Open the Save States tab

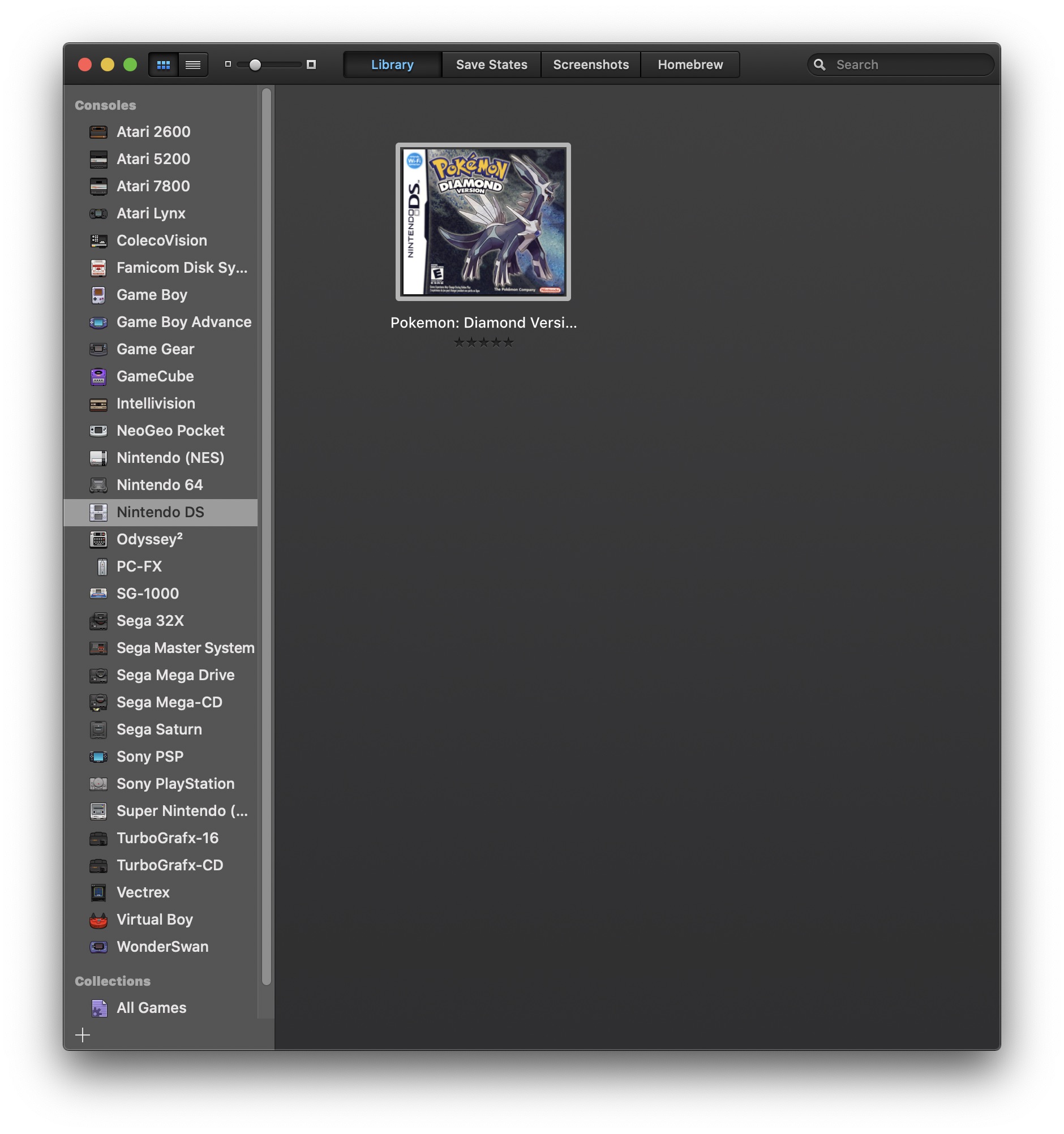491,65
